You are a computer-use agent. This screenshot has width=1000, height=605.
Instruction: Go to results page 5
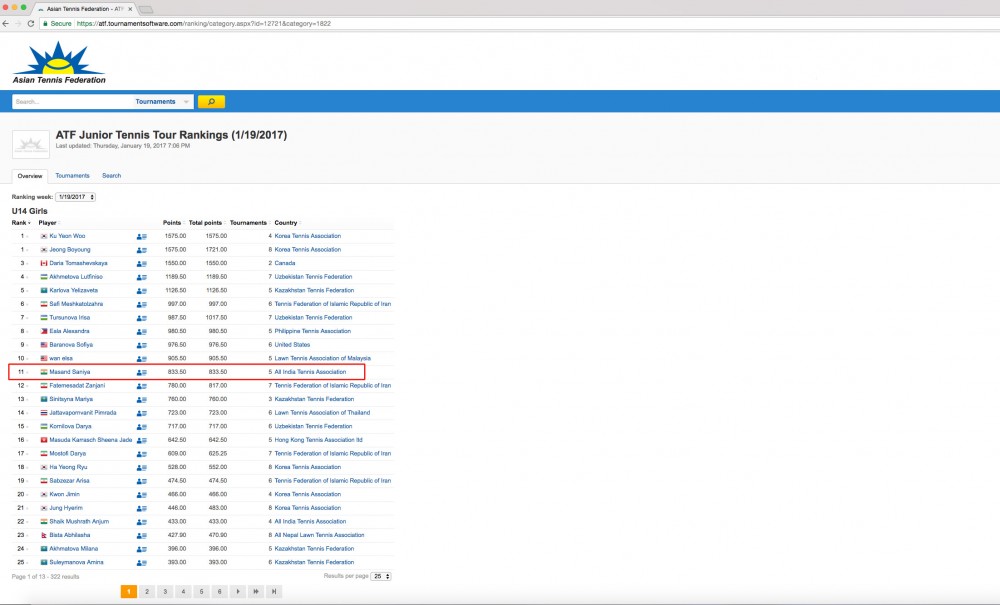[x=202, y=592]
